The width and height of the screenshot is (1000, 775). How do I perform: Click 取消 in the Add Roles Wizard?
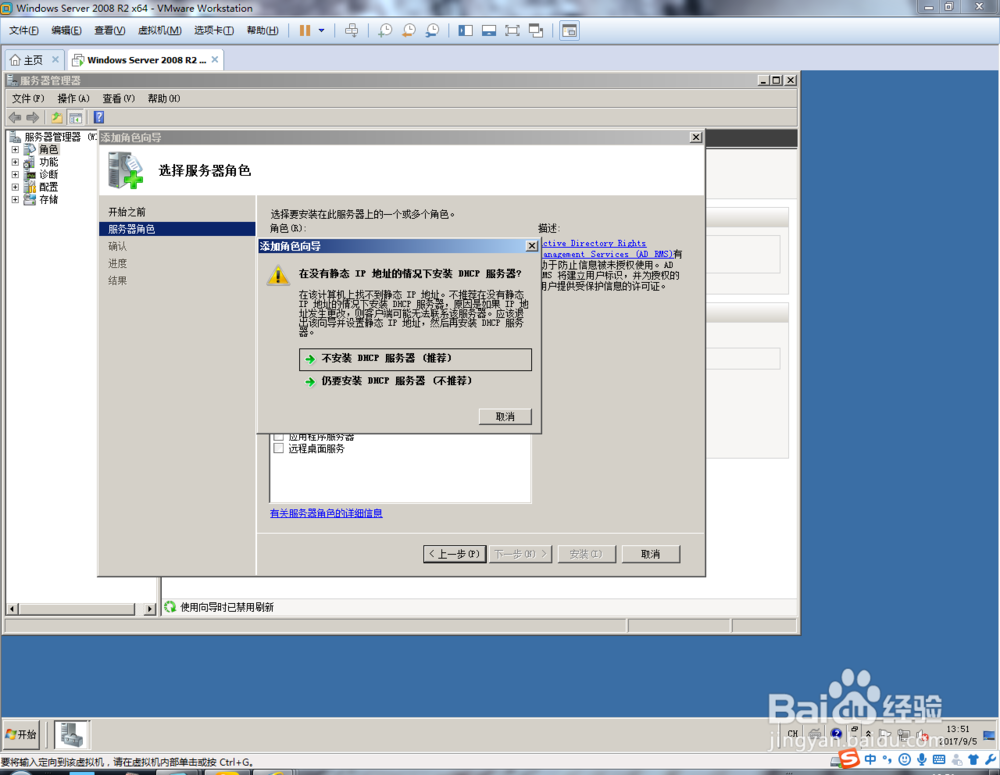(x=651, y=554)
